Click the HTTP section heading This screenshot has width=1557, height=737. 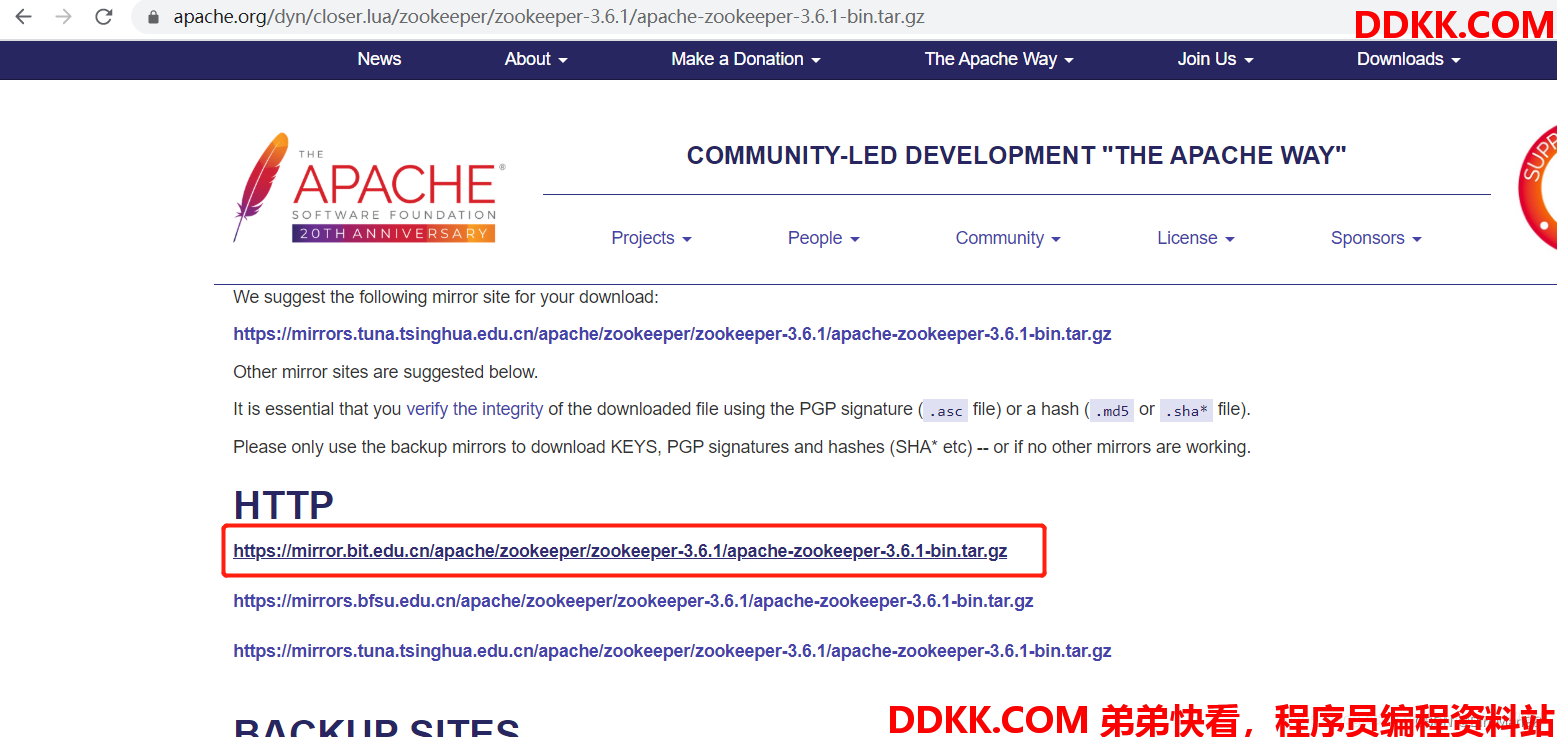[284, 505]
